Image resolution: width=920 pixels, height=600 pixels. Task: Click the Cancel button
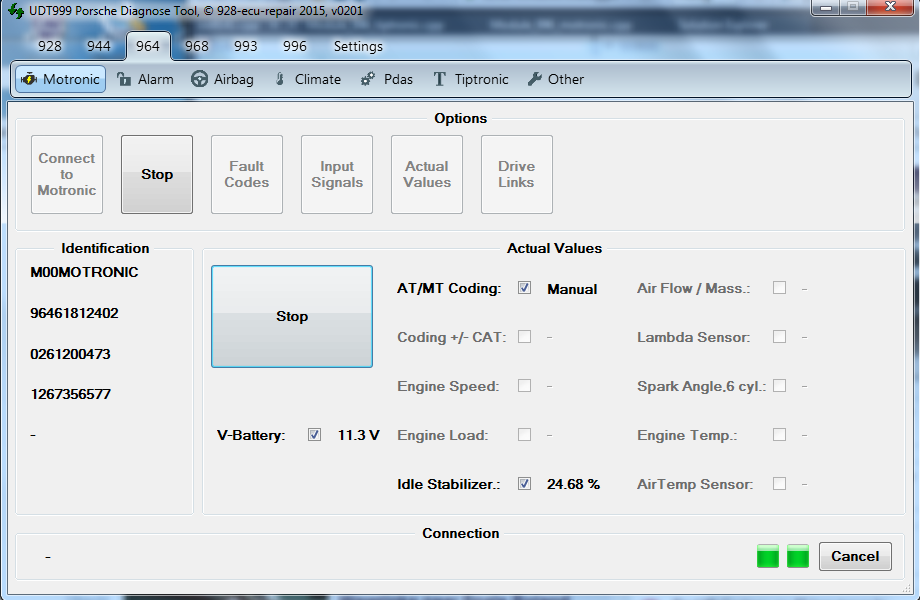click(x=855, y=556)
